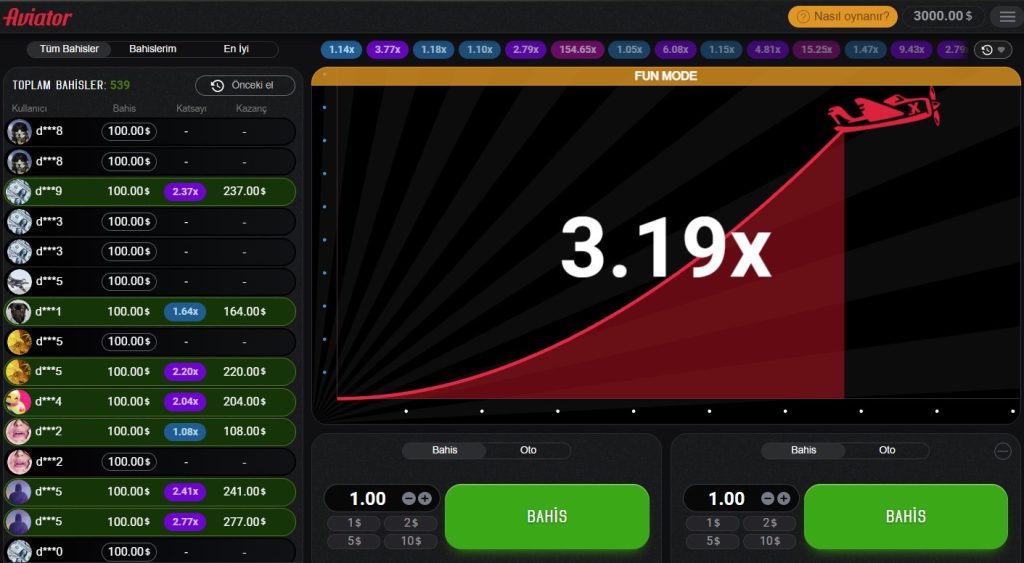
Task: Click the d***9 user avatar
Action: tap(19, 191)
